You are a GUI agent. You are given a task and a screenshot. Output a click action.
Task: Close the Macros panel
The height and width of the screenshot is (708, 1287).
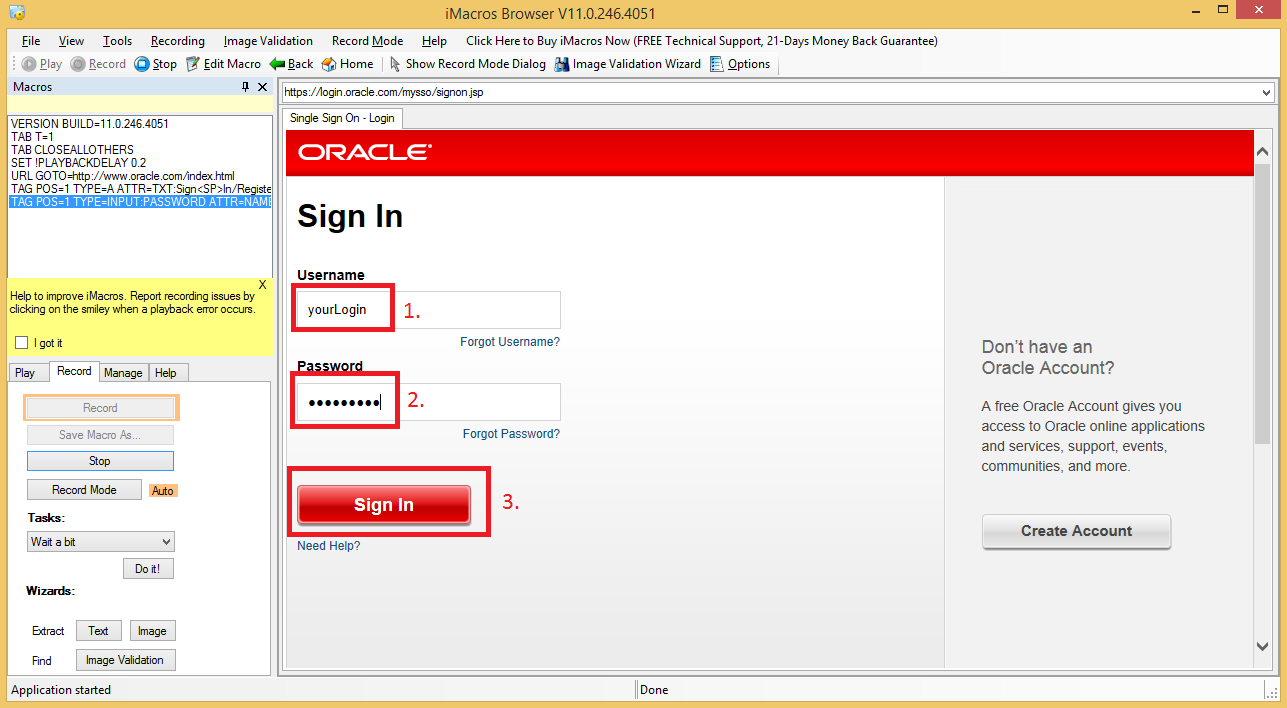pyautogui.click(x=263, y=87)
